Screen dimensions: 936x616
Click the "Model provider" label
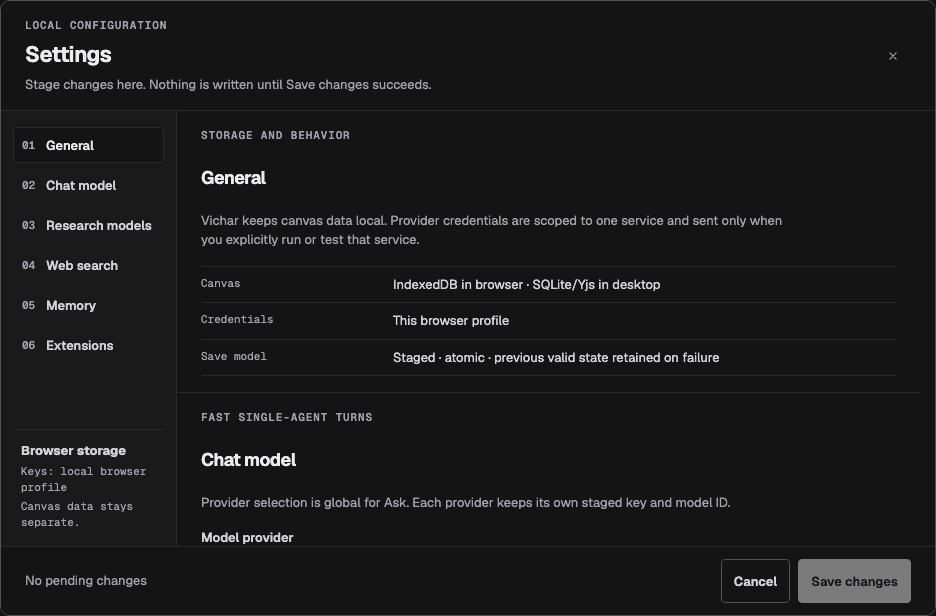(247, 537)
